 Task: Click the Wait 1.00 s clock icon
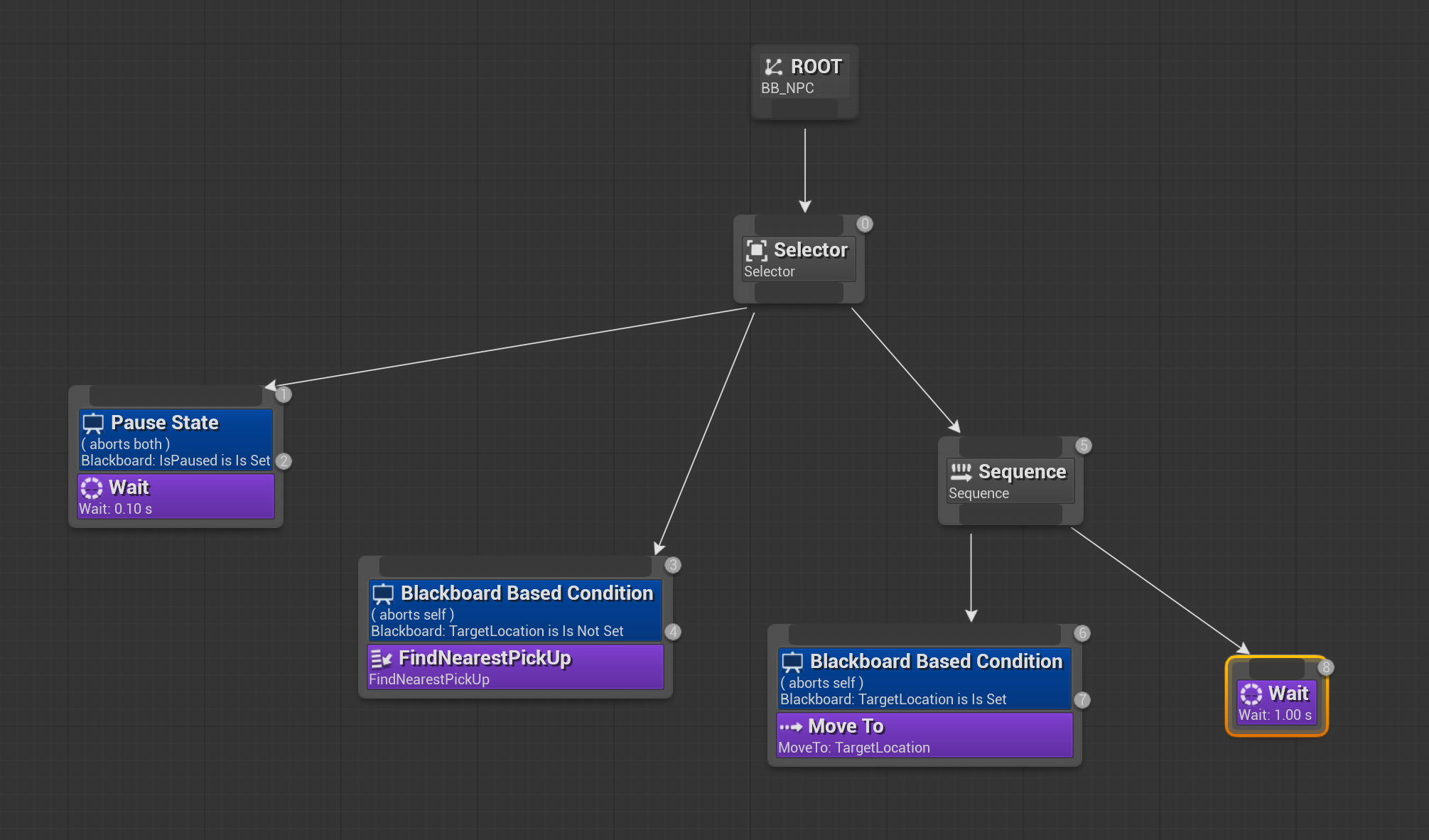point(1251,694)
